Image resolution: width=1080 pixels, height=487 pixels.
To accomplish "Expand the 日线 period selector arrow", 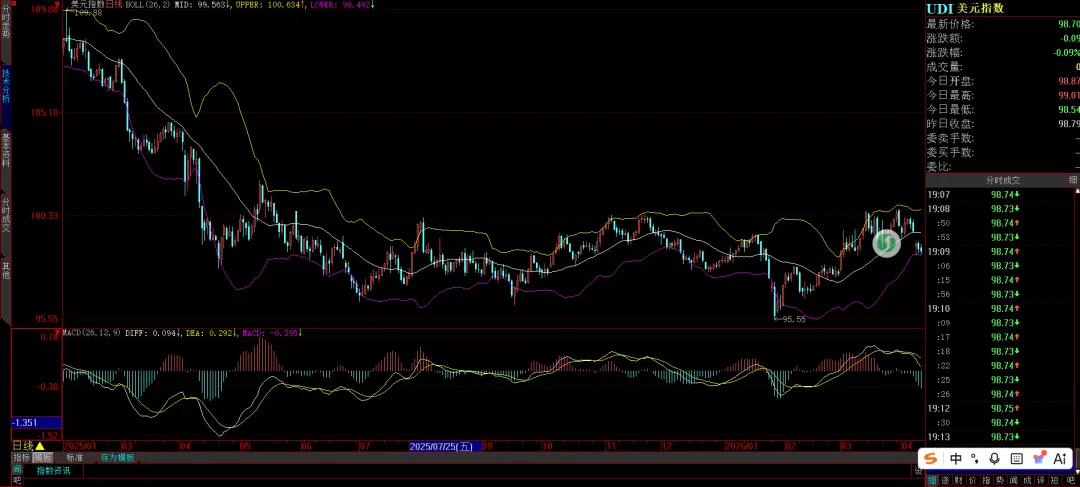I will pos(39,446).
